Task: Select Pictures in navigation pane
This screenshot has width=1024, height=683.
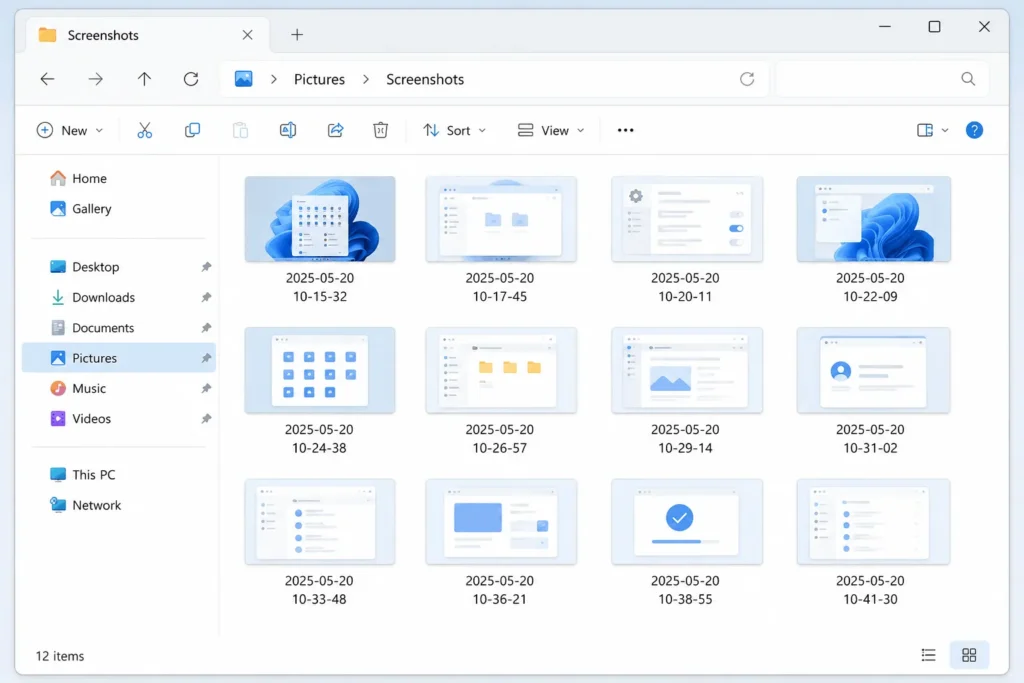Action: pos(119,358)
